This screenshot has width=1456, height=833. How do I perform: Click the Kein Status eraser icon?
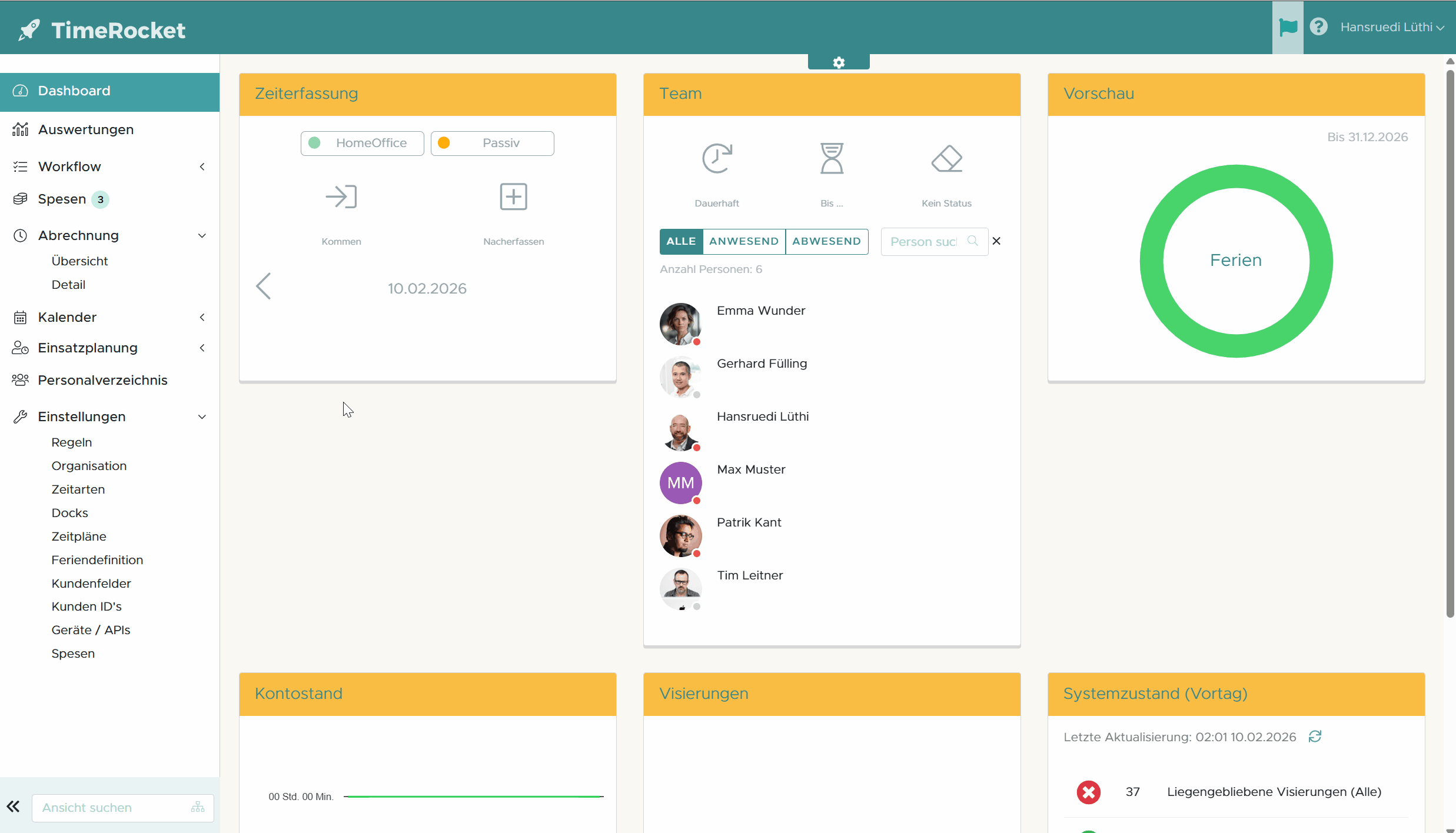(946, 159)
